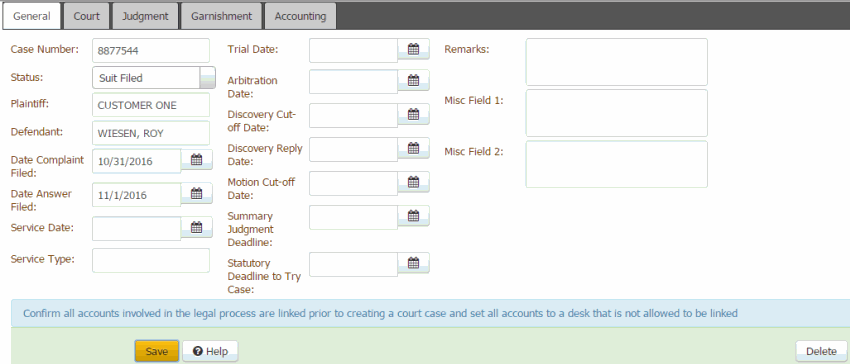Screen dimensions: 850x364
Task: Open calendar for Date Answer Filed
Action: tap(196, 194)
